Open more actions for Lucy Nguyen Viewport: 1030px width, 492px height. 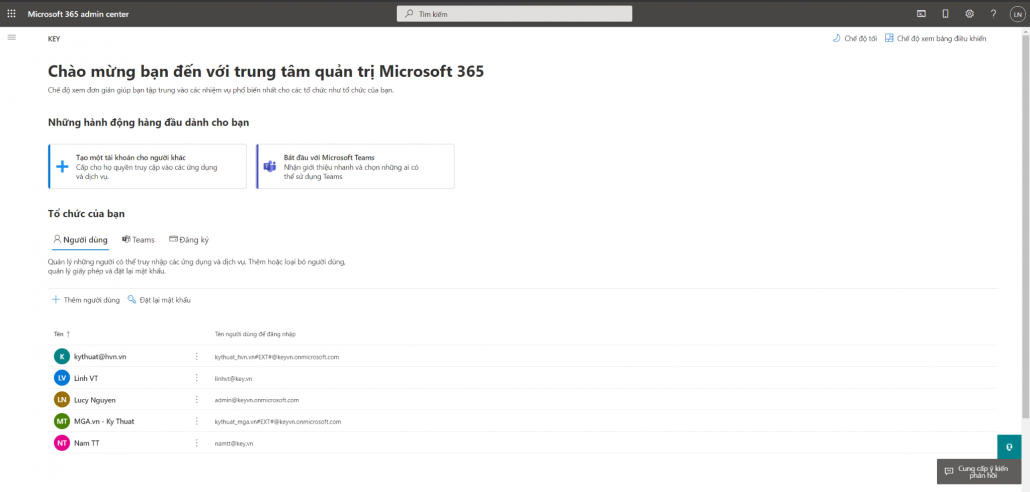point(196,399)
